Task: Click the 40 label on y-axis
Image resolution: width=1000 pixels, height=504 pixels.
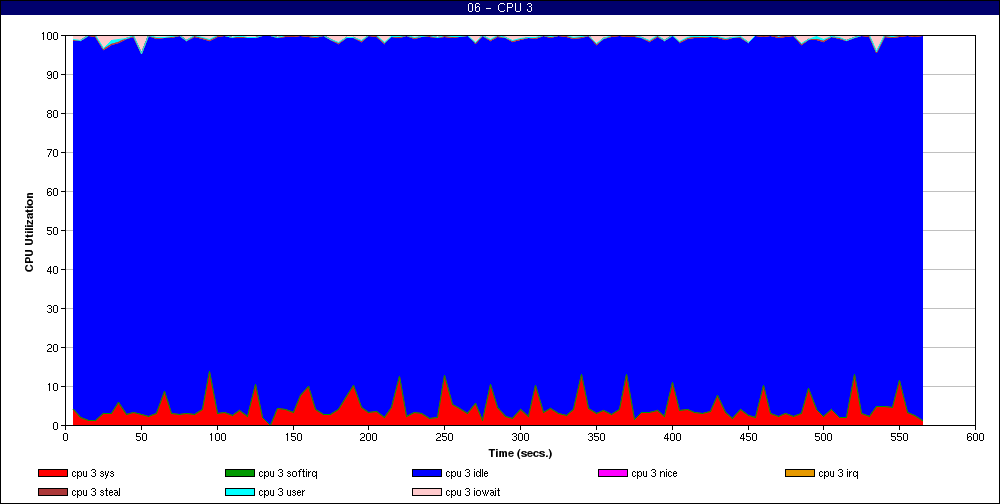Action: coord(54,269)
